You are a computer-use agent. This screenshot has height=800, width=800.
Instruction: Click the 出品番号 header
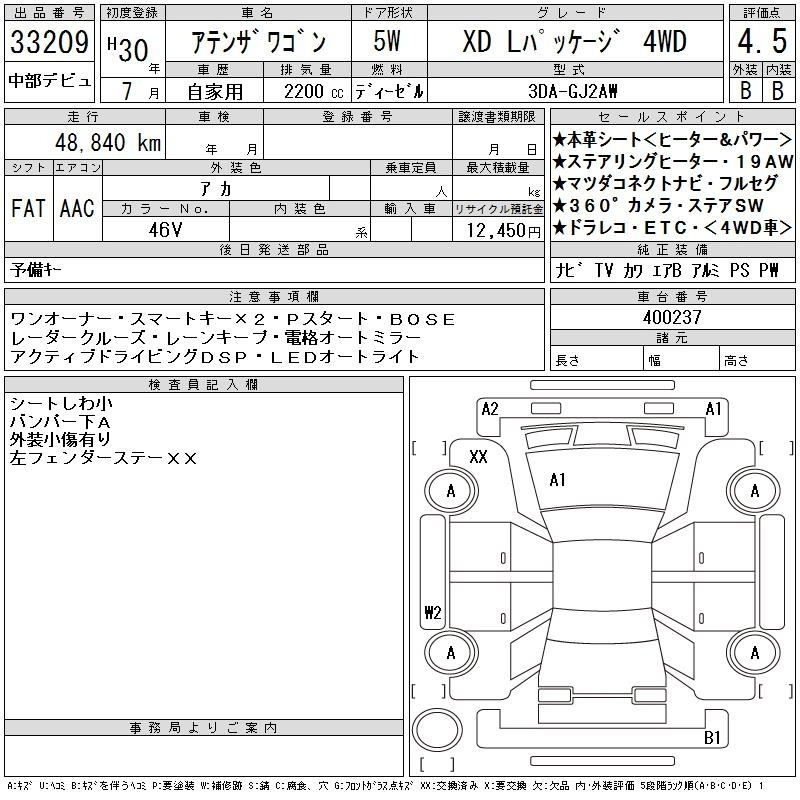coord(49,13)
